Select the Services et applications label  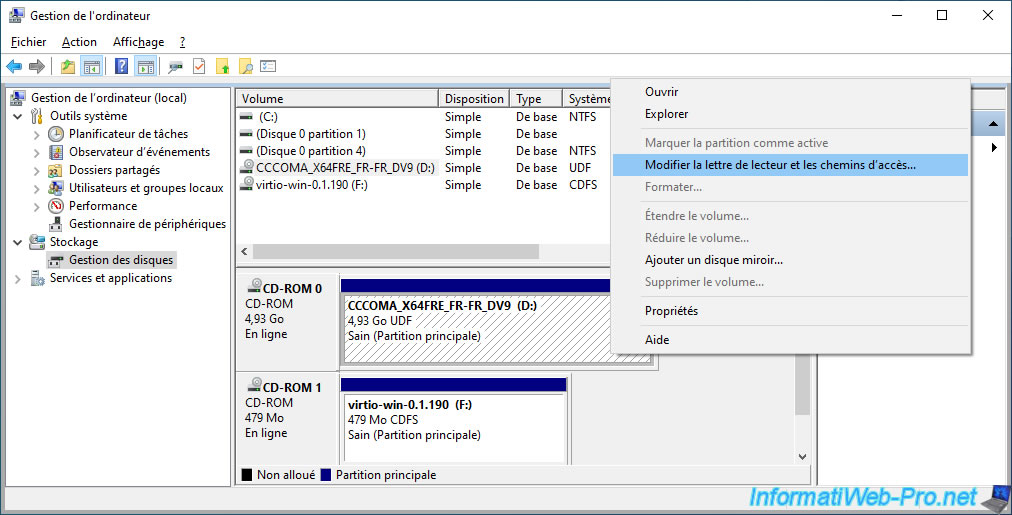pos(111,278)
